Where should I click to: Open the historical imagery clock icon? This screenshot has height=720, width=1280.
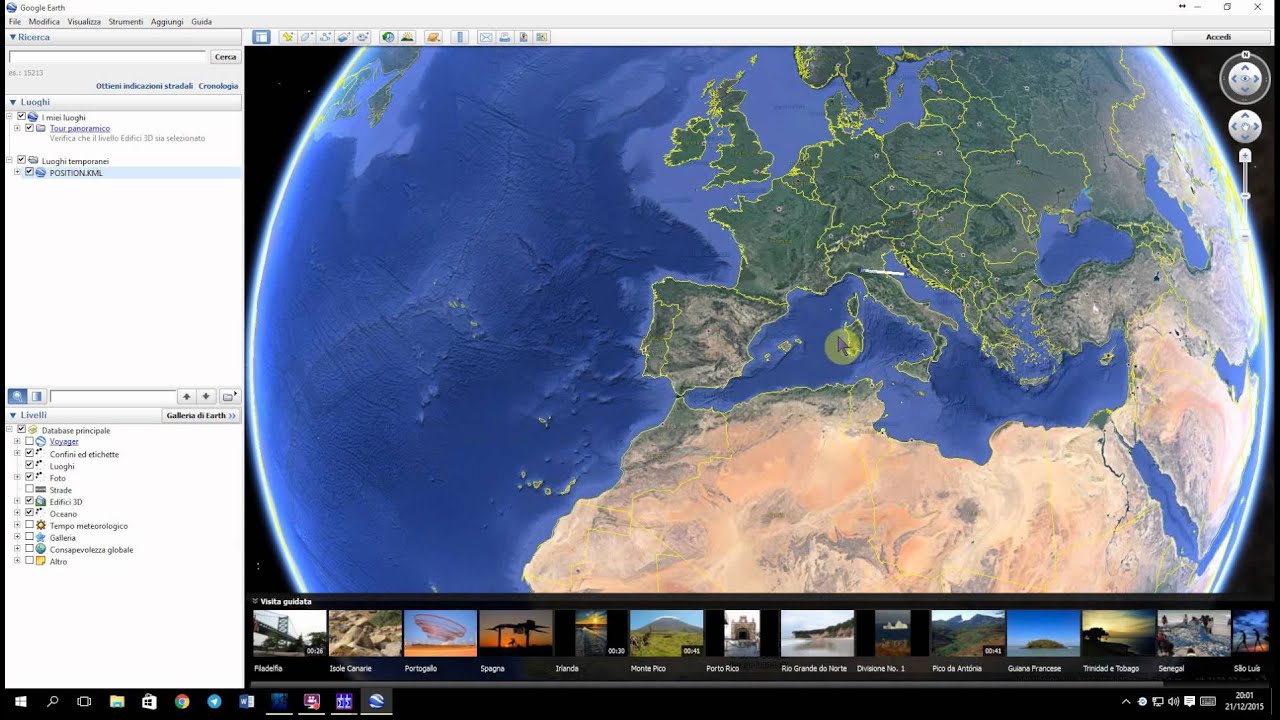(388, 37)
